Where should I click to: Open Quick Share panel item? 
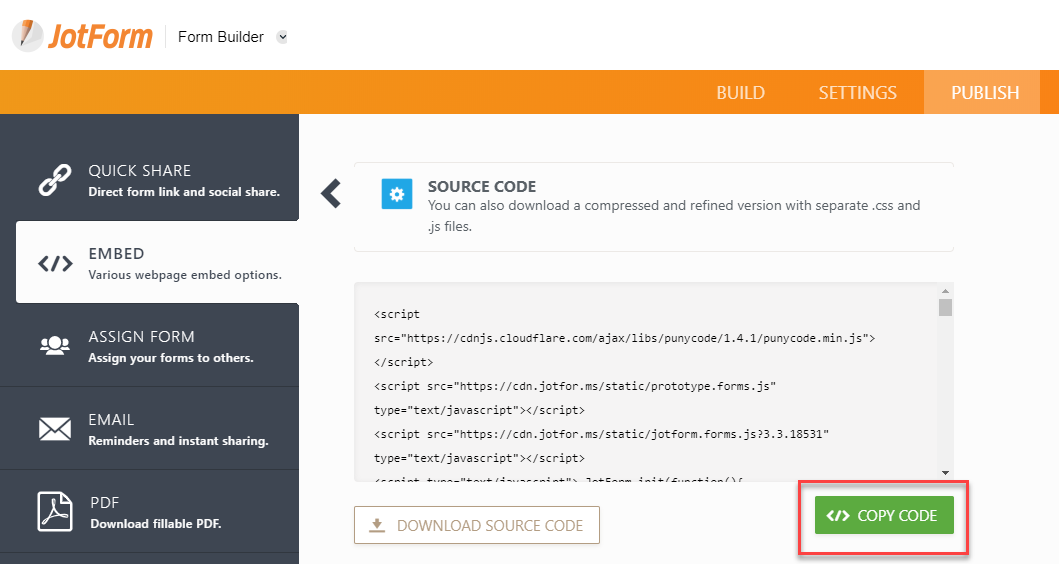pos(149,180)
